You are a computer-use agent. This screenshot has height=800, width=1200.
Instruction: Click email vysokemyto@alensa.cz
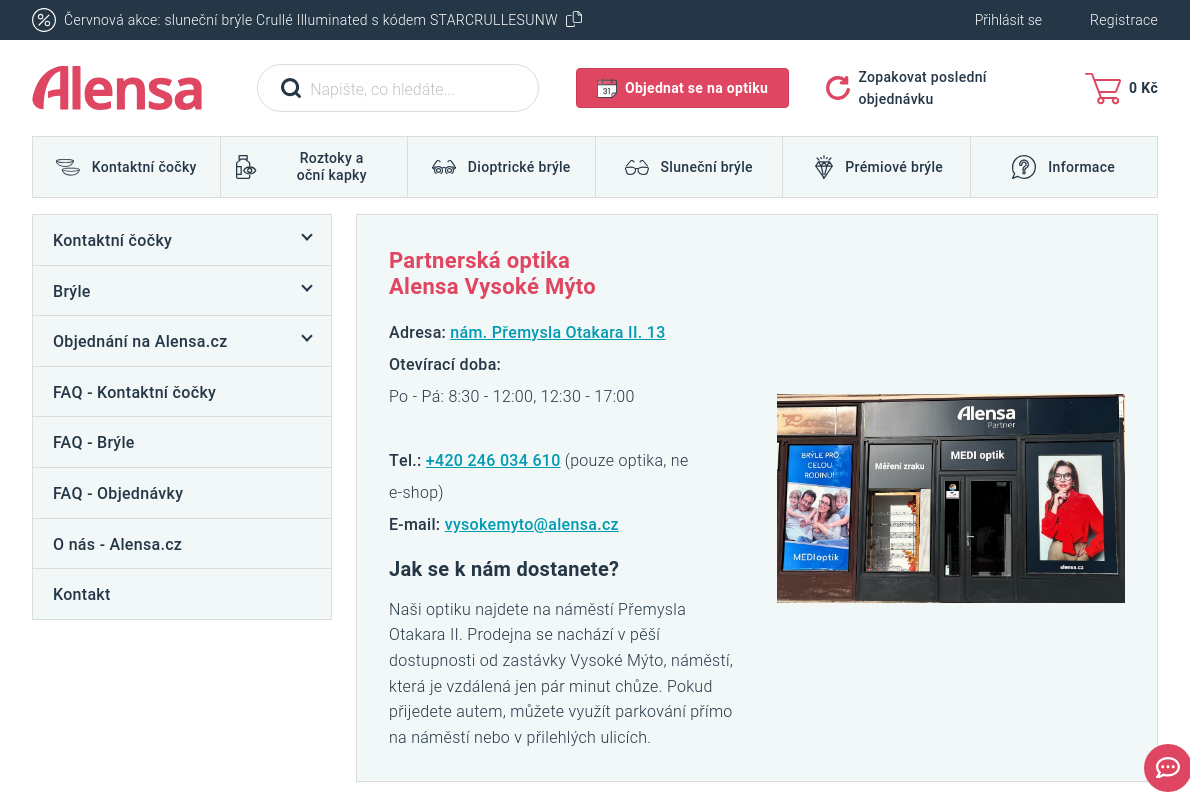click(x=532, y=524)
